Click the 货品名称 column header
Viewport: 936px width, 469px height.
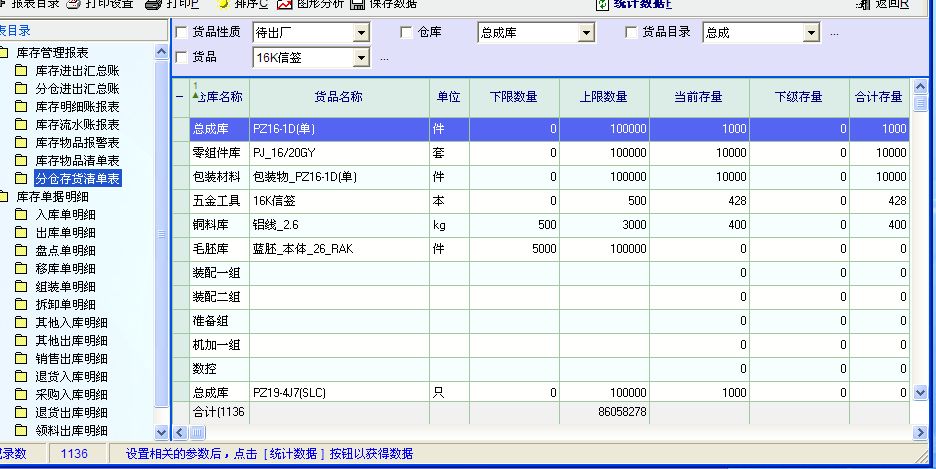point(339,97)
